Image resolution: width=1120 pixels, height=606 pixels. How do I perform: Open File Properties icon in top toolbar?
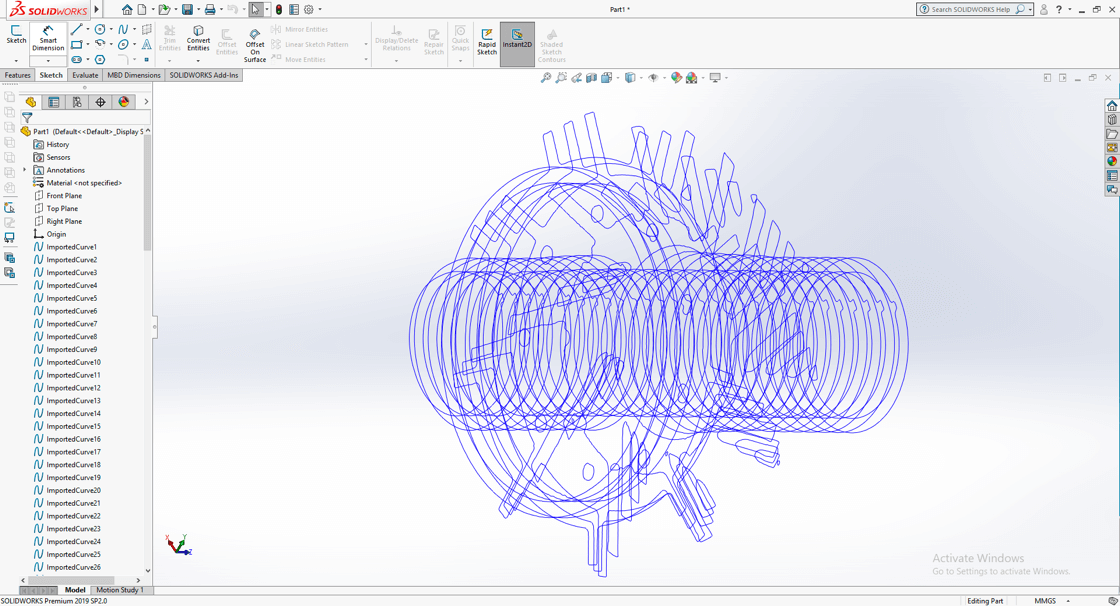coord(294,9)
